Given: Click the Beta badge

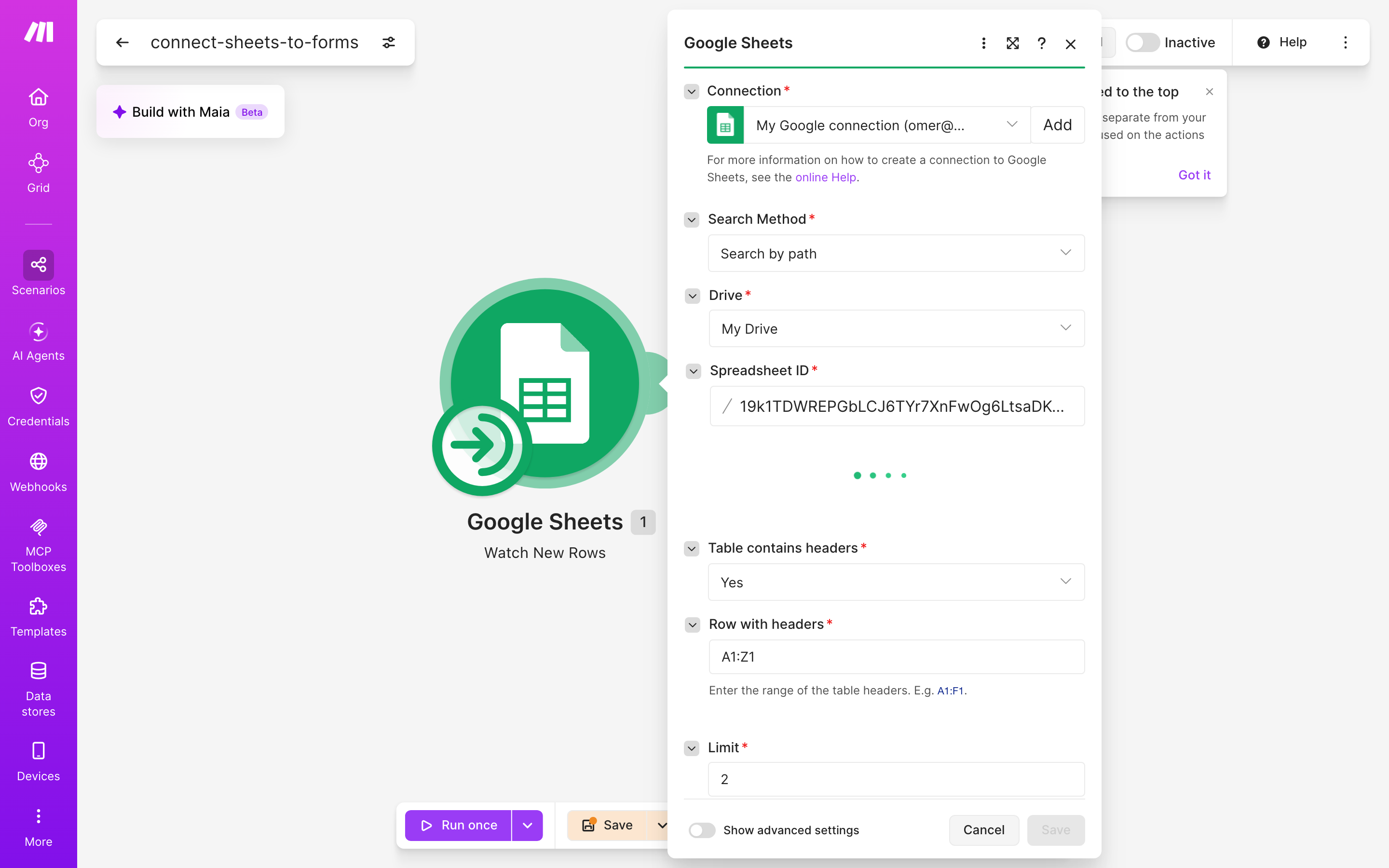Looking at the screenshot, I should [251, 112].
